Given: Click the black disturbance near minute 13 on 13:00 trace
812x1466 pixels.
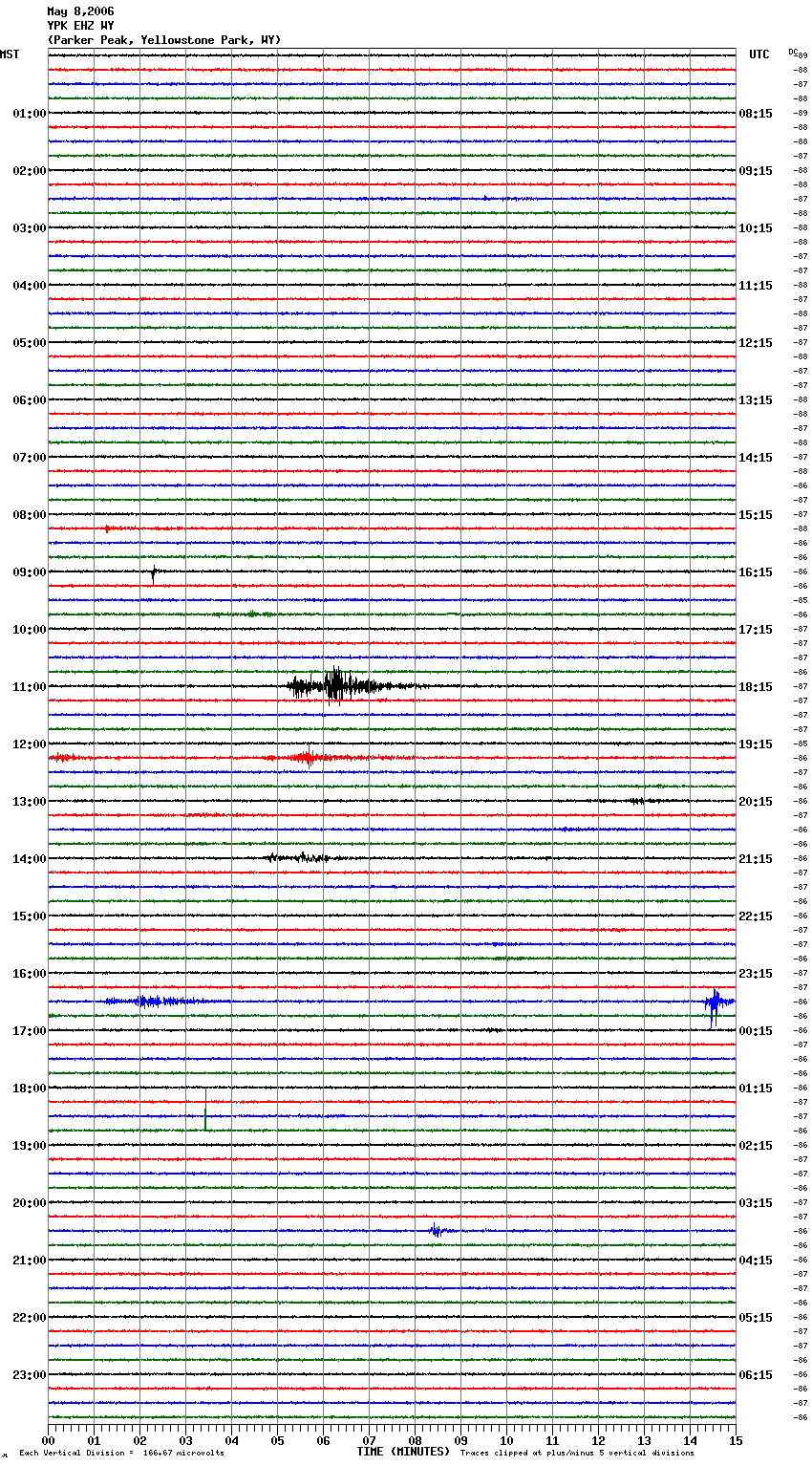Looking at the screenshot, I should point(638,801).
